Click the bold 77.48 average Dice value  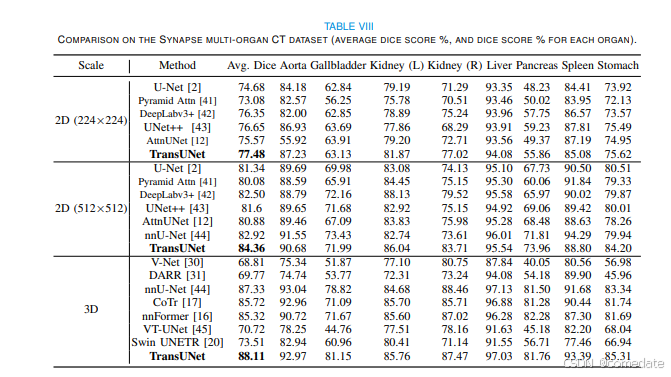coord(251,154)
